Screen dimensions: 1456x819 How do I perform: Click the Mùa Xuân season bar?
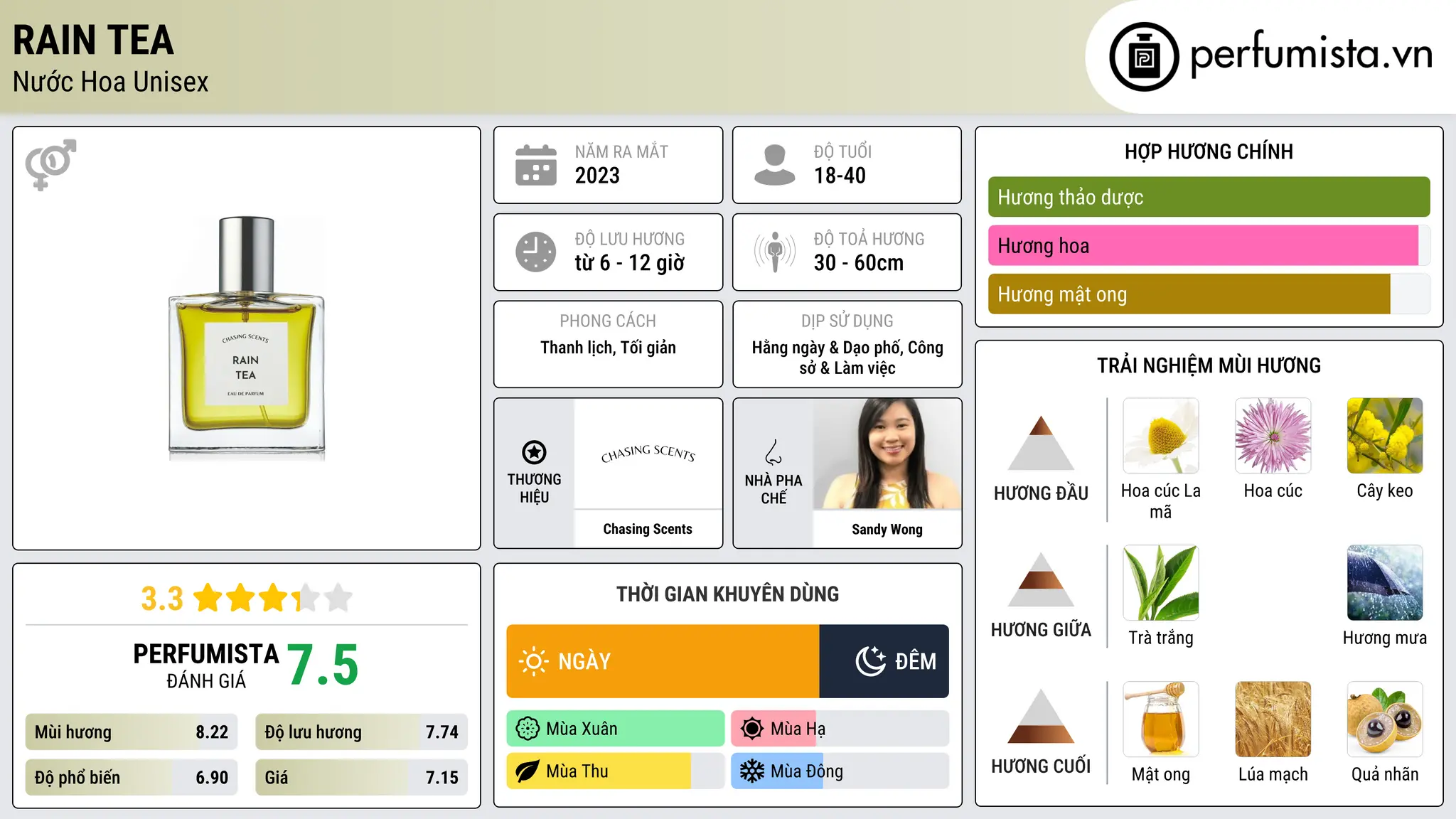coord(616,729)
